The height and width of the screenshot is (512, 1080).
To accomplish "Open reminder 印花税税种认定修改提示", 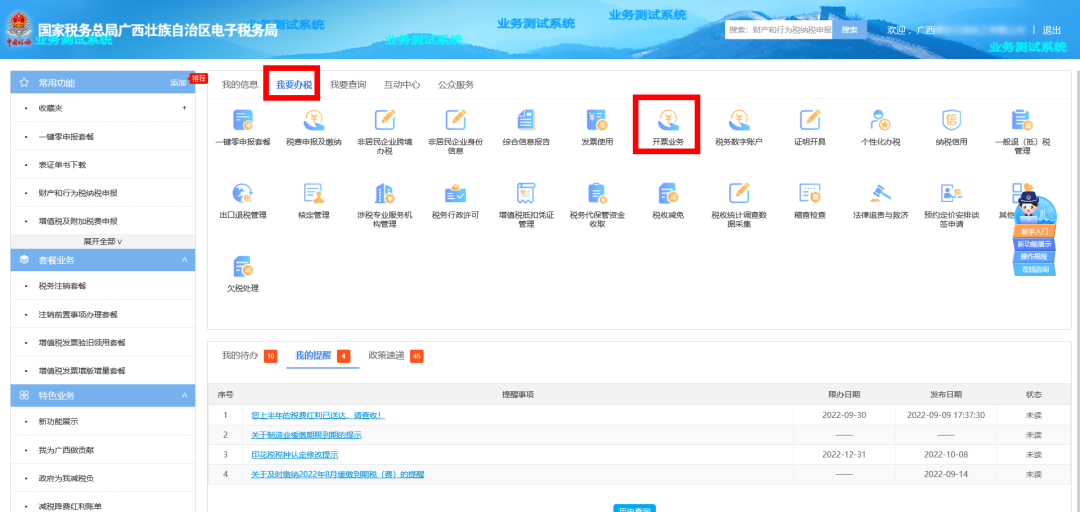I will click(x=295, y=455).
